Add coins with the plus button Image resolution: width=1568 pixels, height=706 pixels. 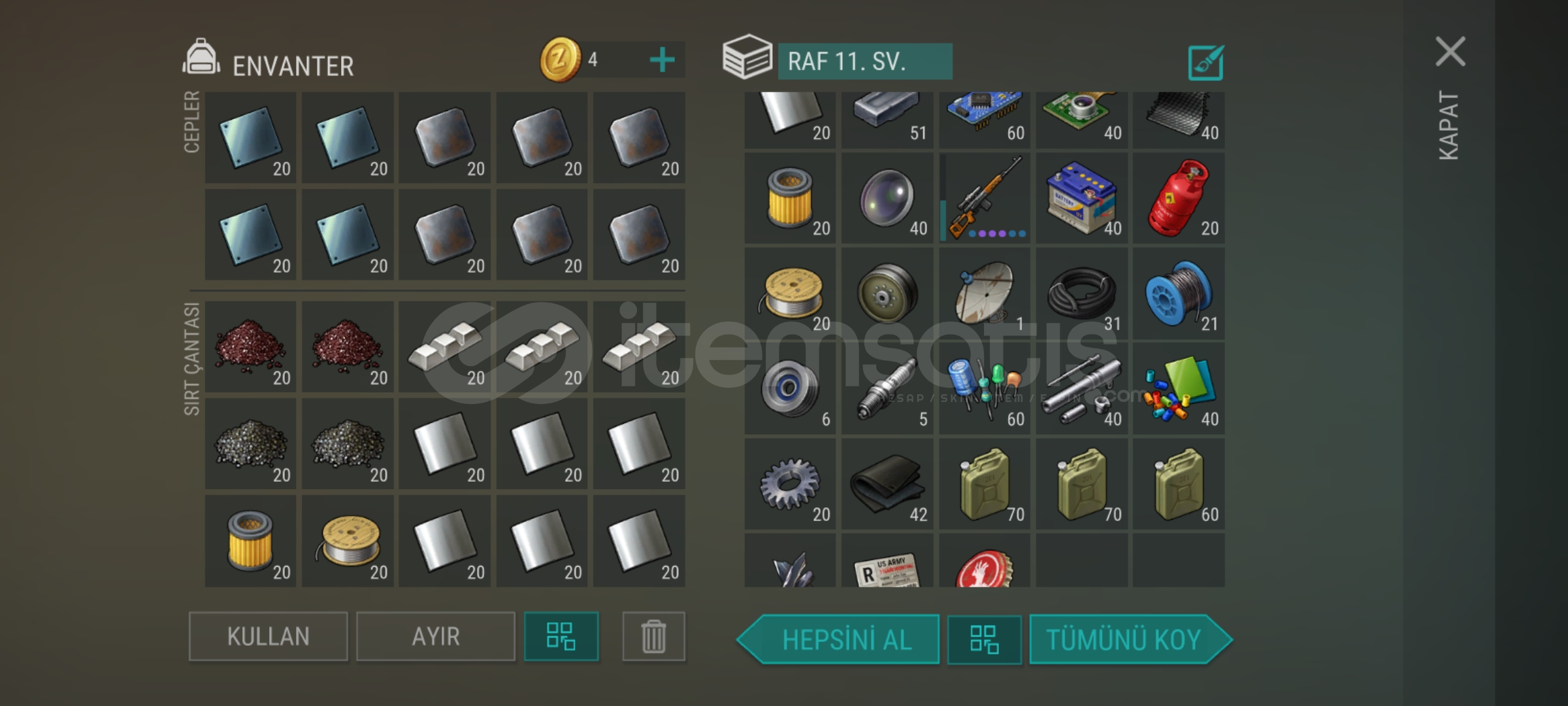(x=662, y=60)
